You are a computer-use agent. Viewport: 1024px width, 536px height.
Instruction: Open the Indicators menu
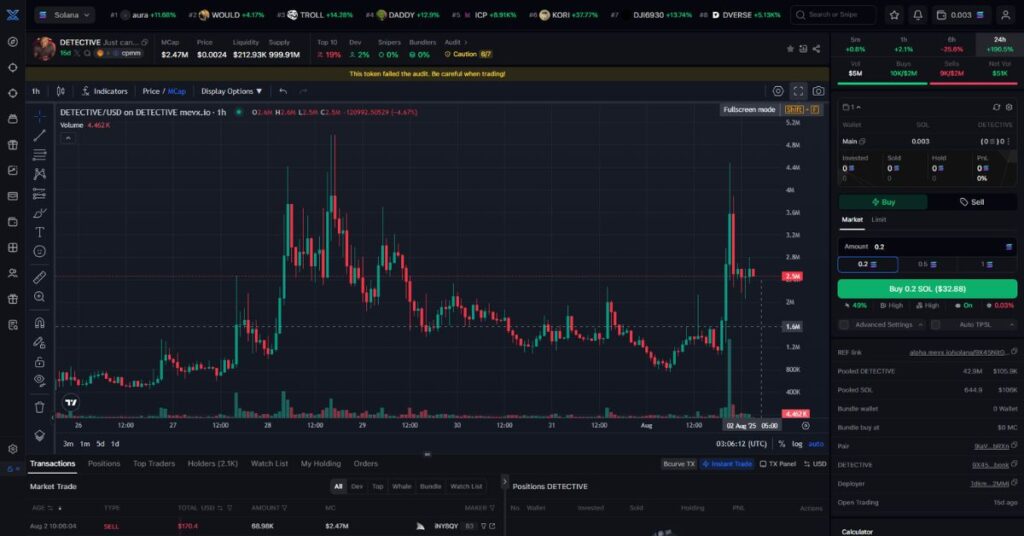click(x=104, y=91)
